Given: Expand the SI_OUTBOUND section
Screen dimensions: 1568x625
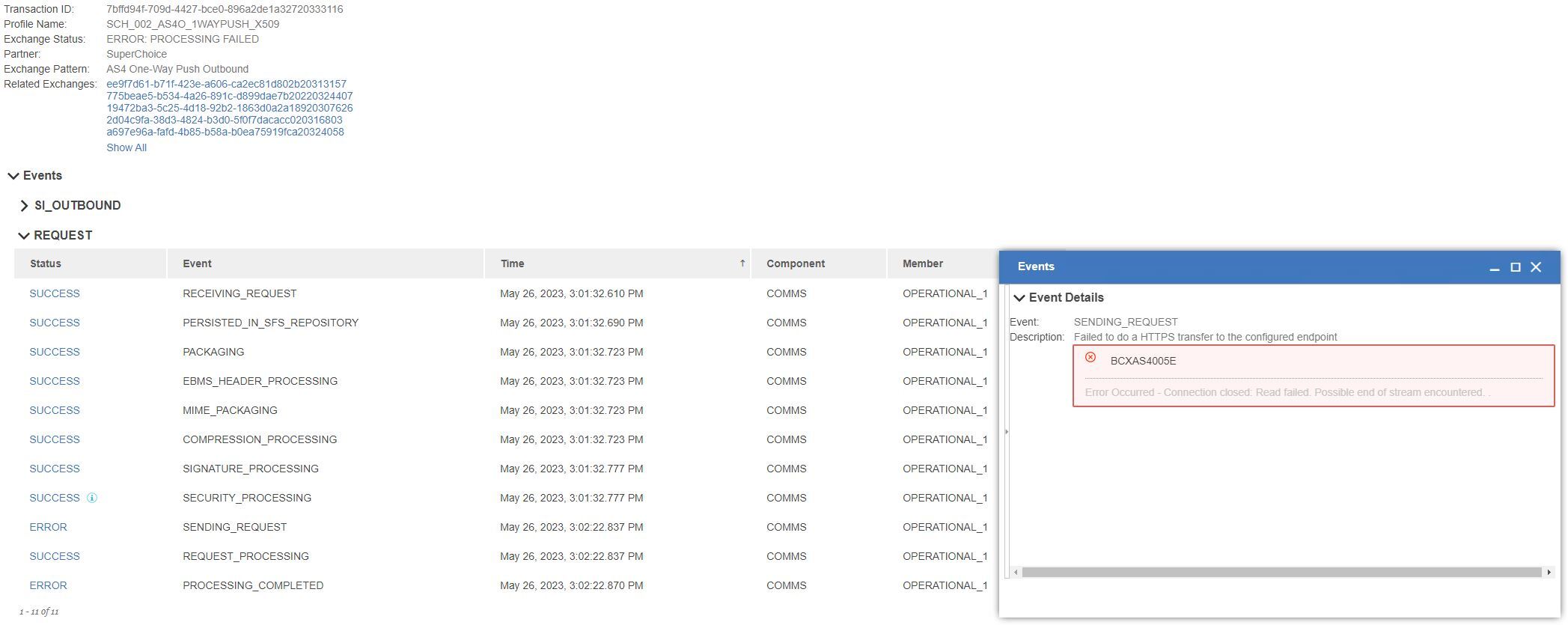Looking at the screenshot, I should point(24,206).
